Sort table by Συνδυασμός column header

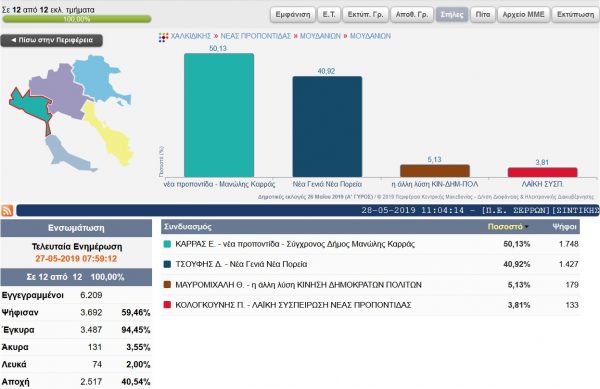[188, 227]
